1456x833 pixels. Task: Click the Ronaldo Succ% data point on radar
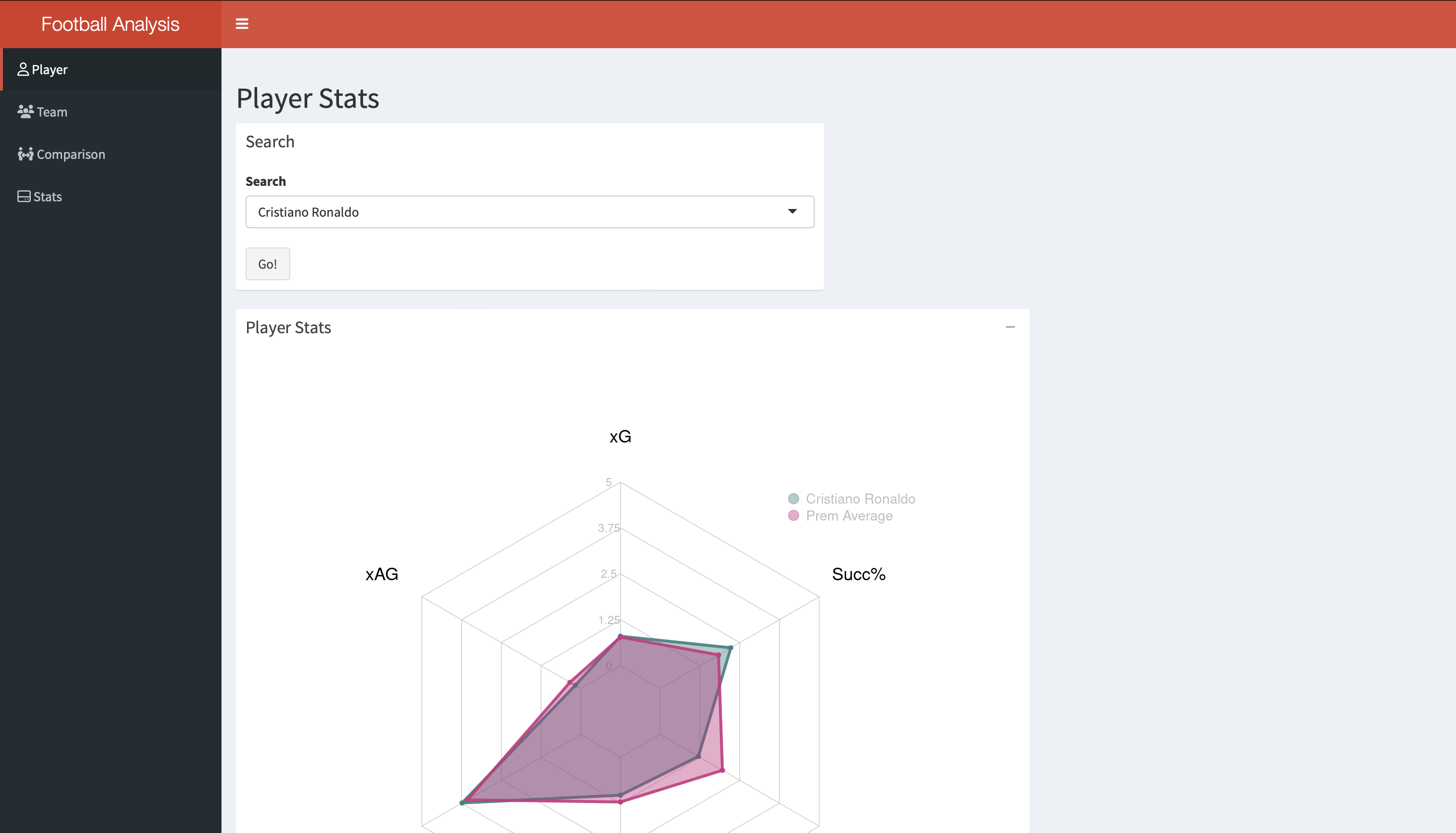730,648
